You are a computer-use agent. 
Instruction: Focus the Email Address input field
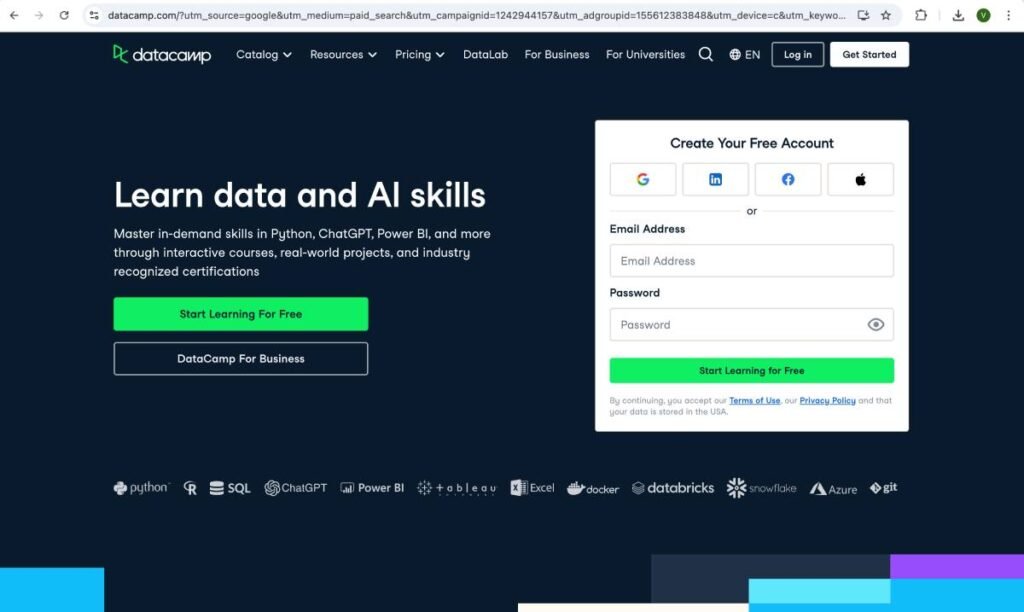click(x=752, y=261)
